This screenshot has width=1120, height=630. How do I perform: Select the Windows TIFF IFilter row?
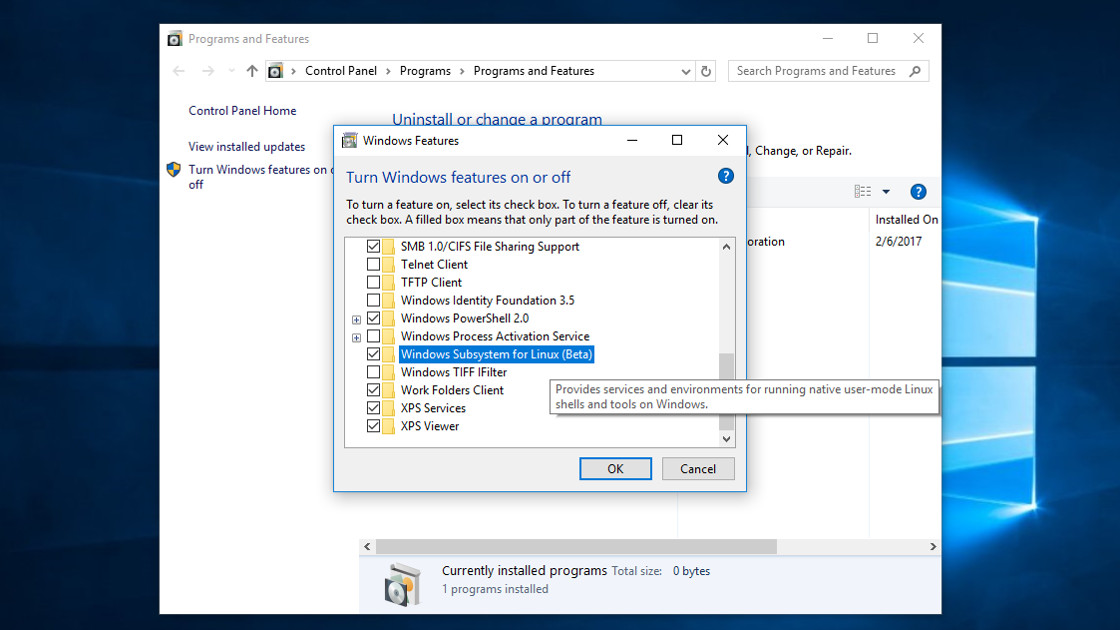point(454,372)
